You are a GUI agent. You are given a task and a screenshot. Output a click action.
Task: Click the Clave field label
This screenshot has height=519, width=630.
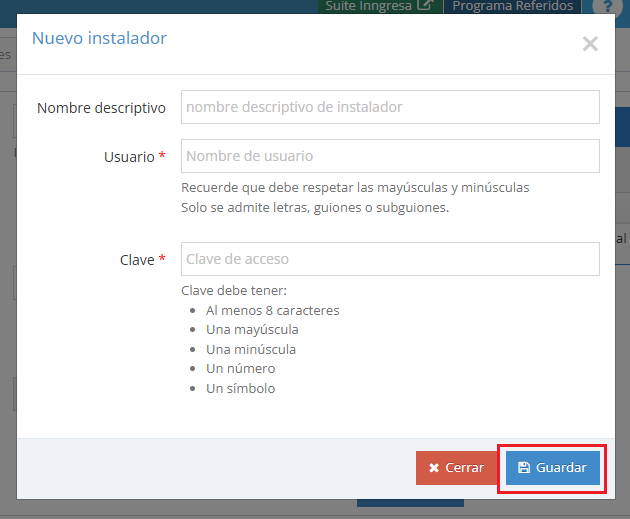(x=137, y=260)
